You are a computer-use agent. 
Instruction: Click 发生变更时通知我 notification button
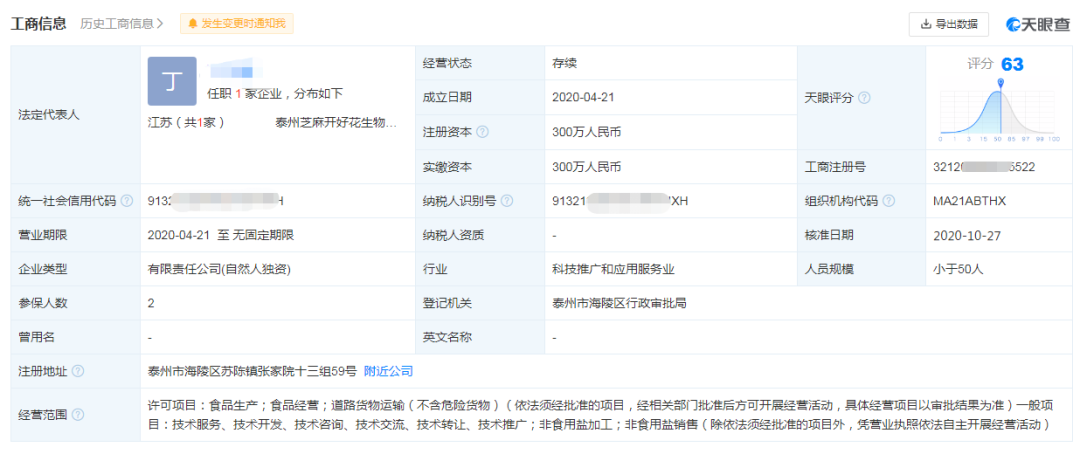tap(237, 23)
